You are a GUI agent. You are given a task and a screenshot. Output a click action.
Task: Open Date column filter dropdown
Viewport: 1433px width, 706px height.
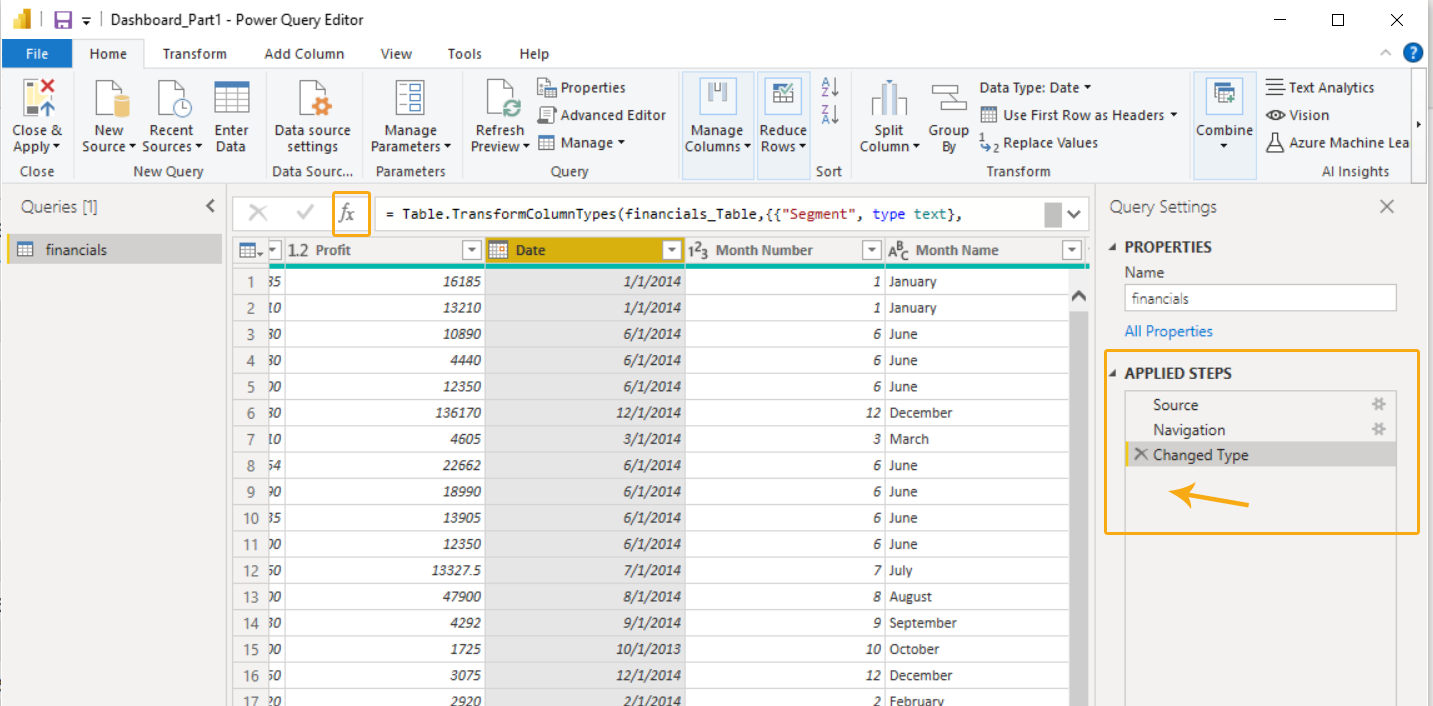coord(672,250)
